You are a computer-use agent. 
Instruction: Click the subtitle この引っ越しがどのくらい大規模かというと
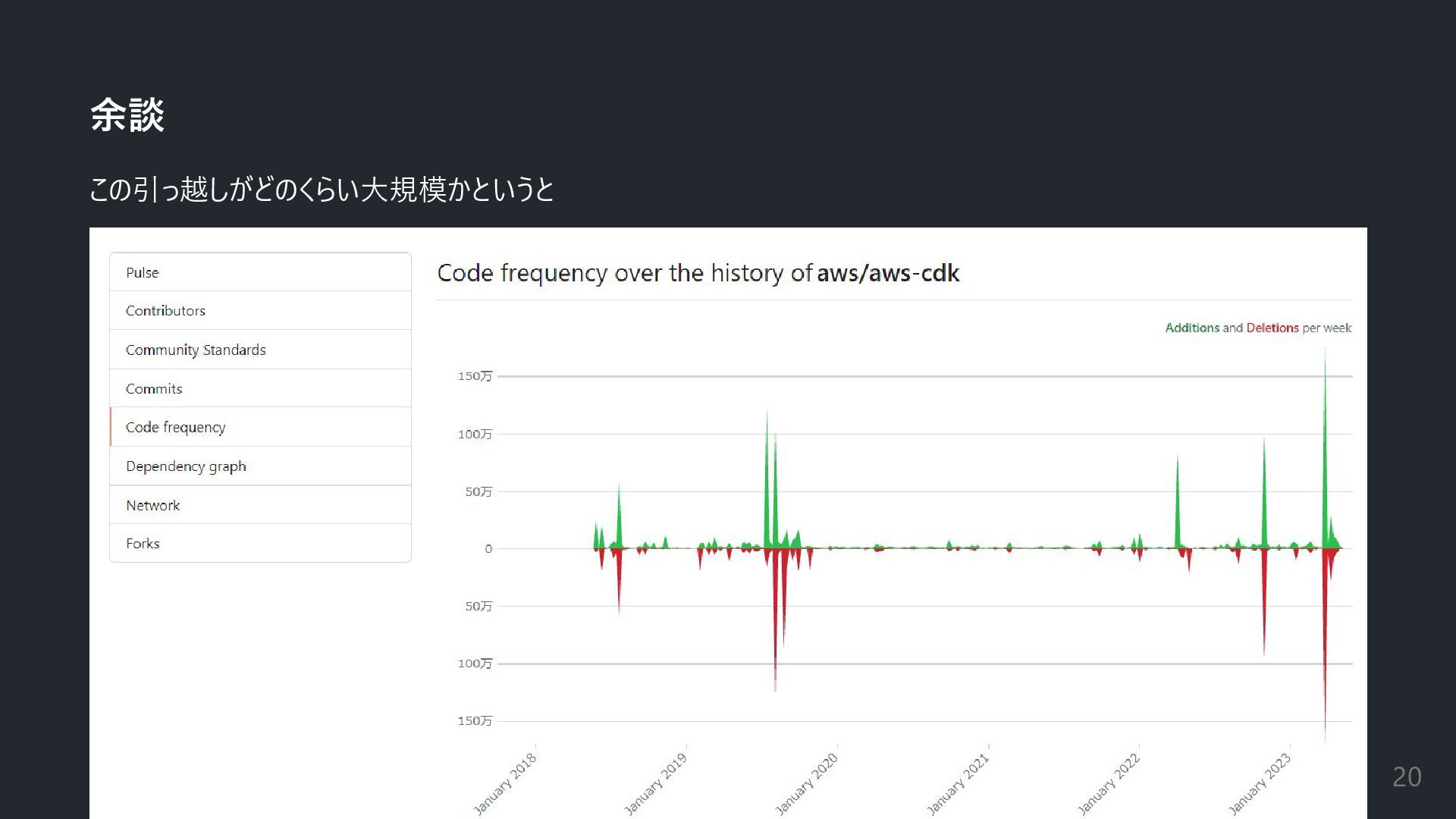[322, 190]
